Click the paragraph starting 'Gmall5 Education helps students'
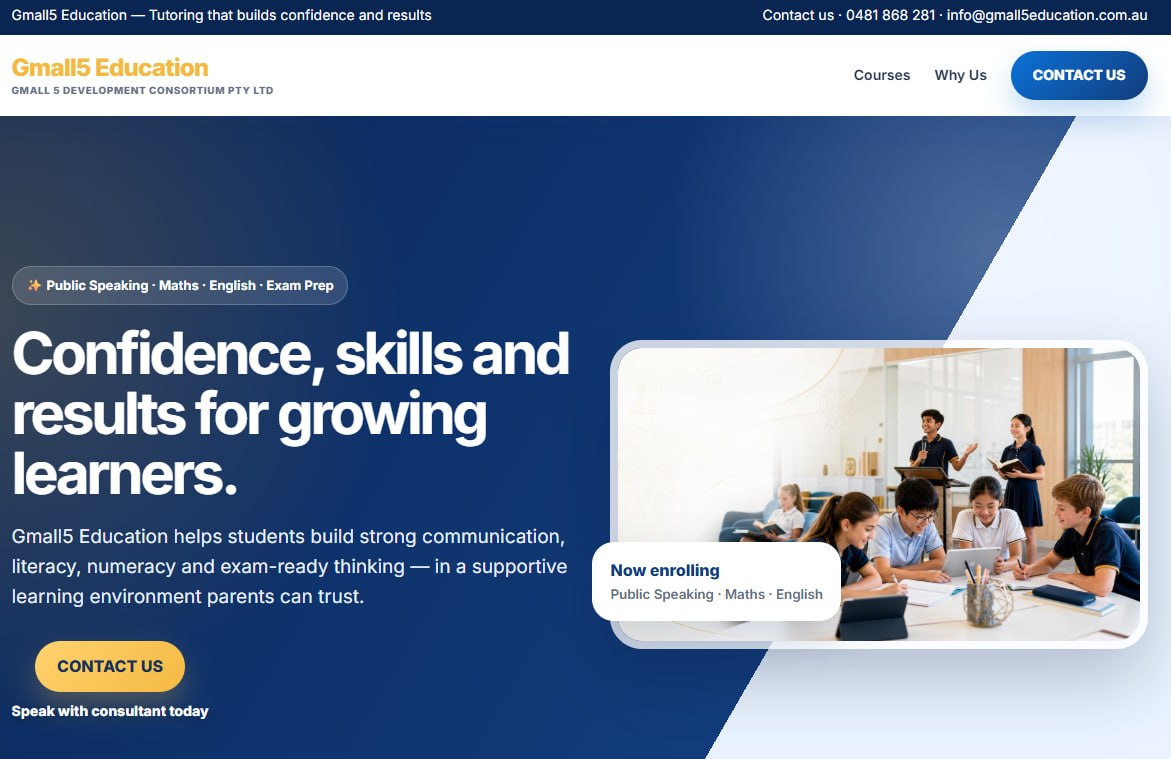Image resolution: width=1171 pixels, height=759 pixels. pos(290,566)
